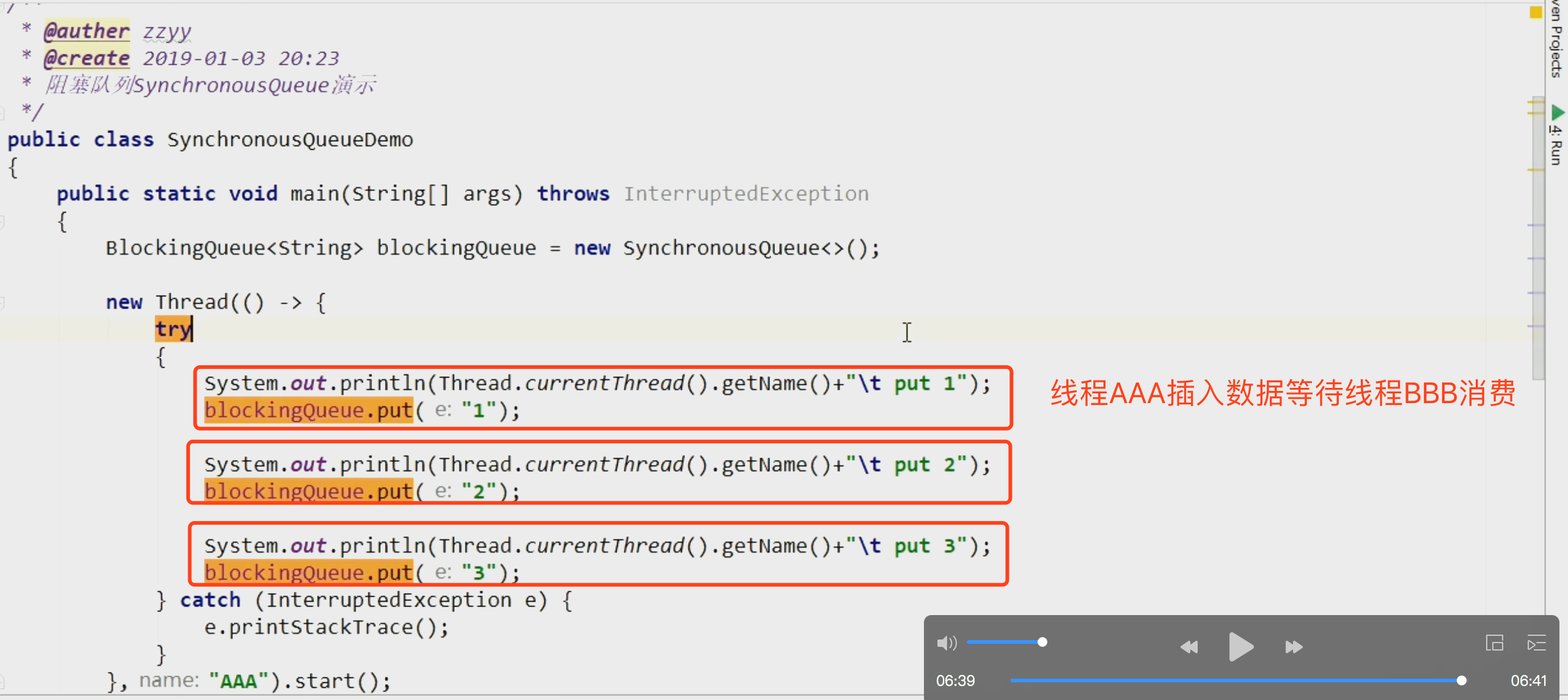Click the video progress bar handle
Viewport: 1568px width, 700px height.
point(1461,680)
